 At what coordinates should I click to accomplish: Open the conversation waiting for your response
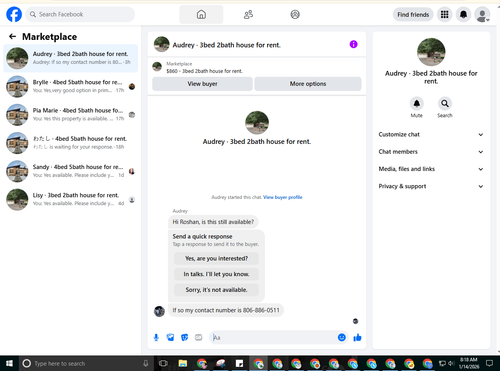[x=71, y=143]
